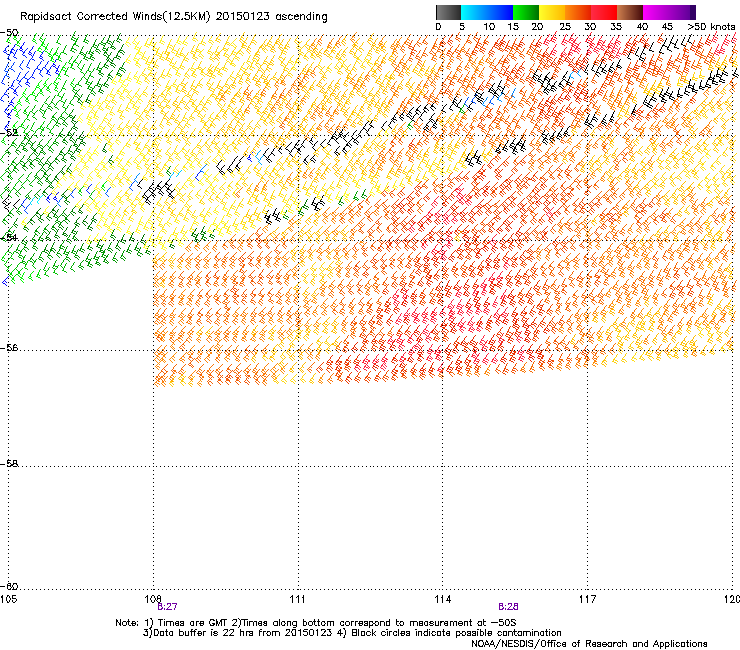
Task: Click the purple 8:27 timestamp label
Action: click(168, 607)
